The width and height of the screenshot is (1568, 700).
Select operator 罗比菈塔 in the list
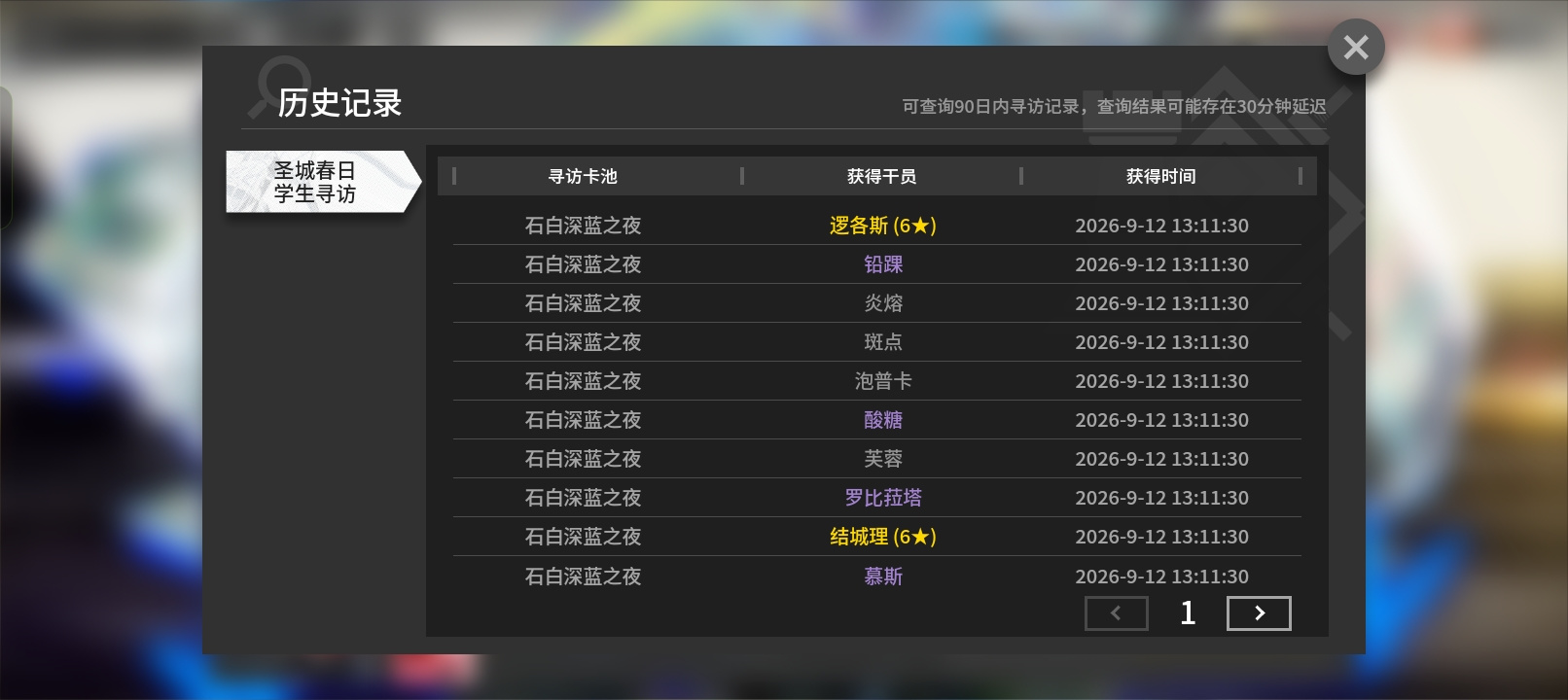(x=883, y=498)
